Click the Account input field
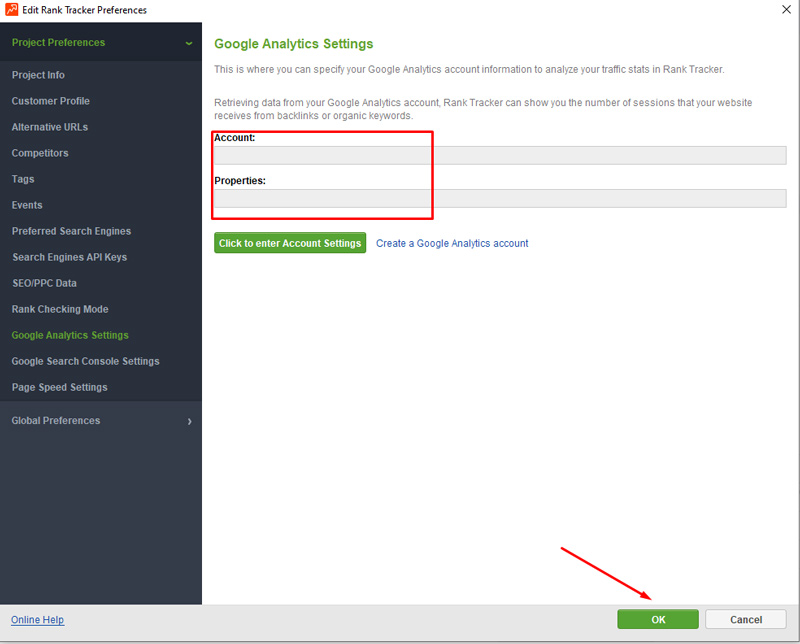 [500, 156]
